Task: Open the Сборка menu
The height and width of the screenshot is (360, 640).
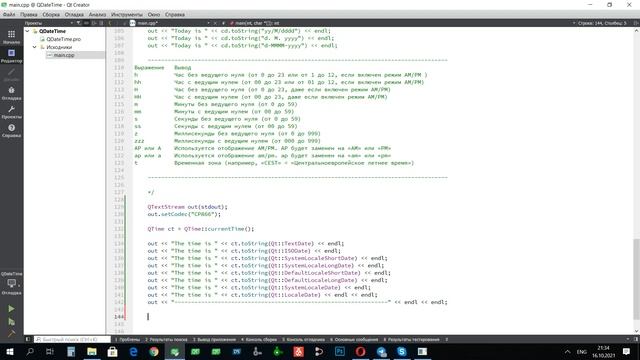Action: [x=51, y=14]
